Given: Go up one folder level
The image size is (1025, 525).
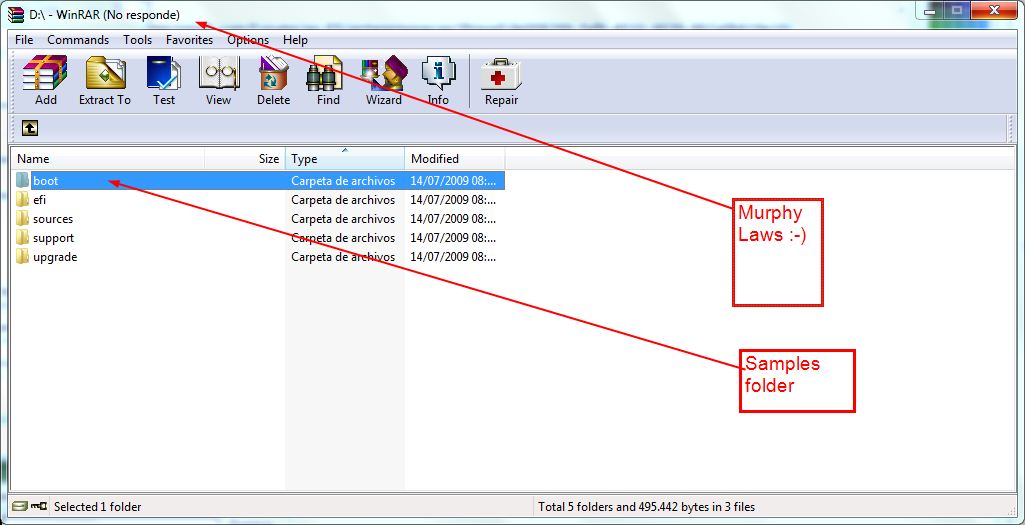Looking at the screenshot, I should pos(30,128).
